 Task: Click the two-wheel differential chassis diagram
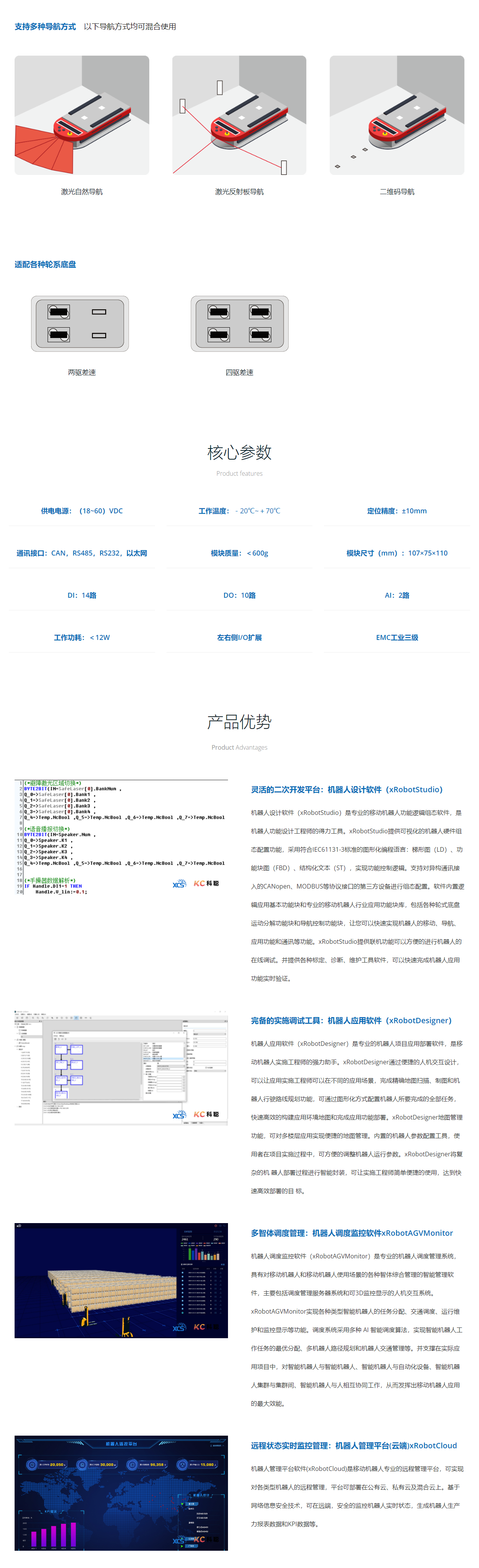pos(80,323)
